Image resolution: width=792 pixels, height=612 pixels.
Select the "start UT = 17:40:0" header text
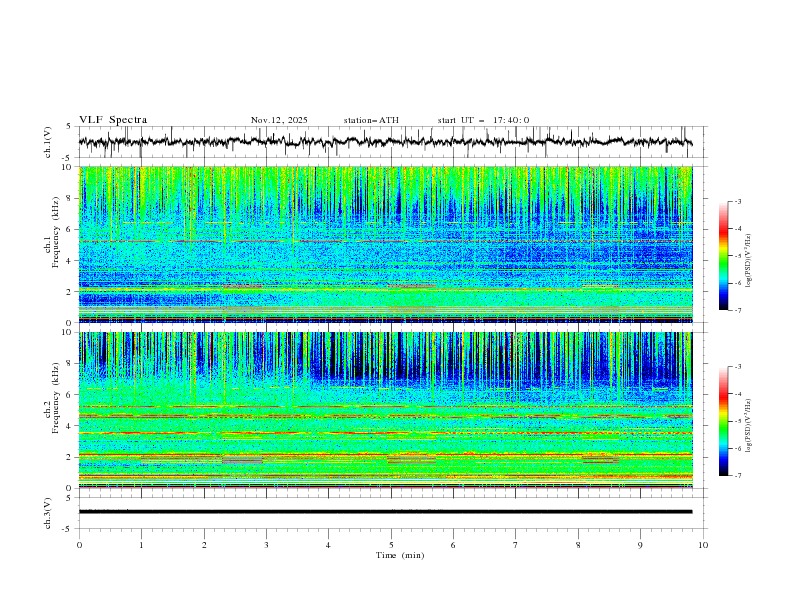(483, 120)
